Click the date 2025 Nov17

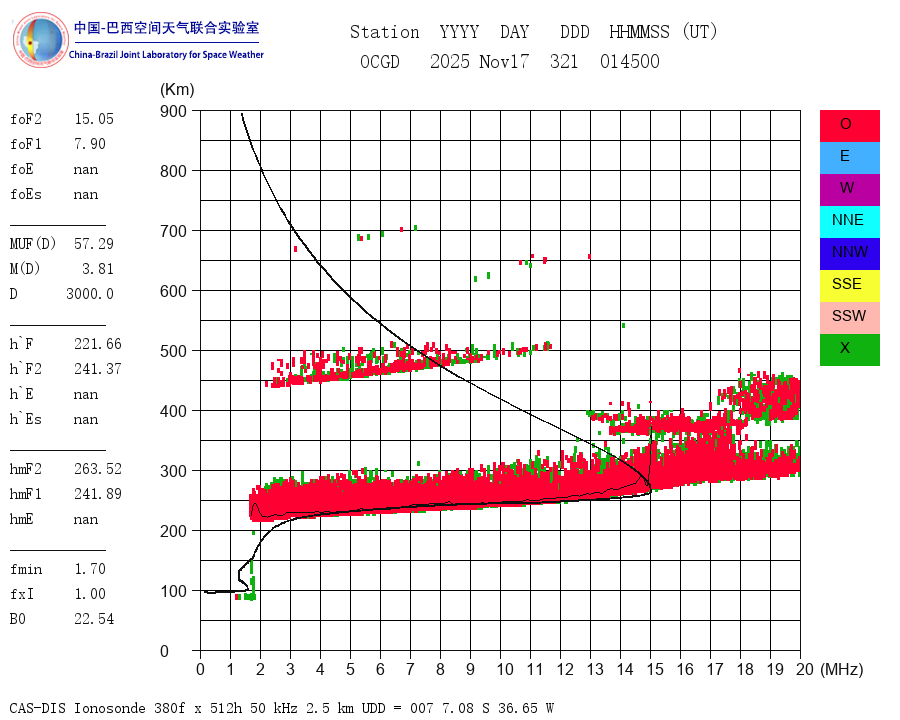pyautogui.click(x=480, y=61)
